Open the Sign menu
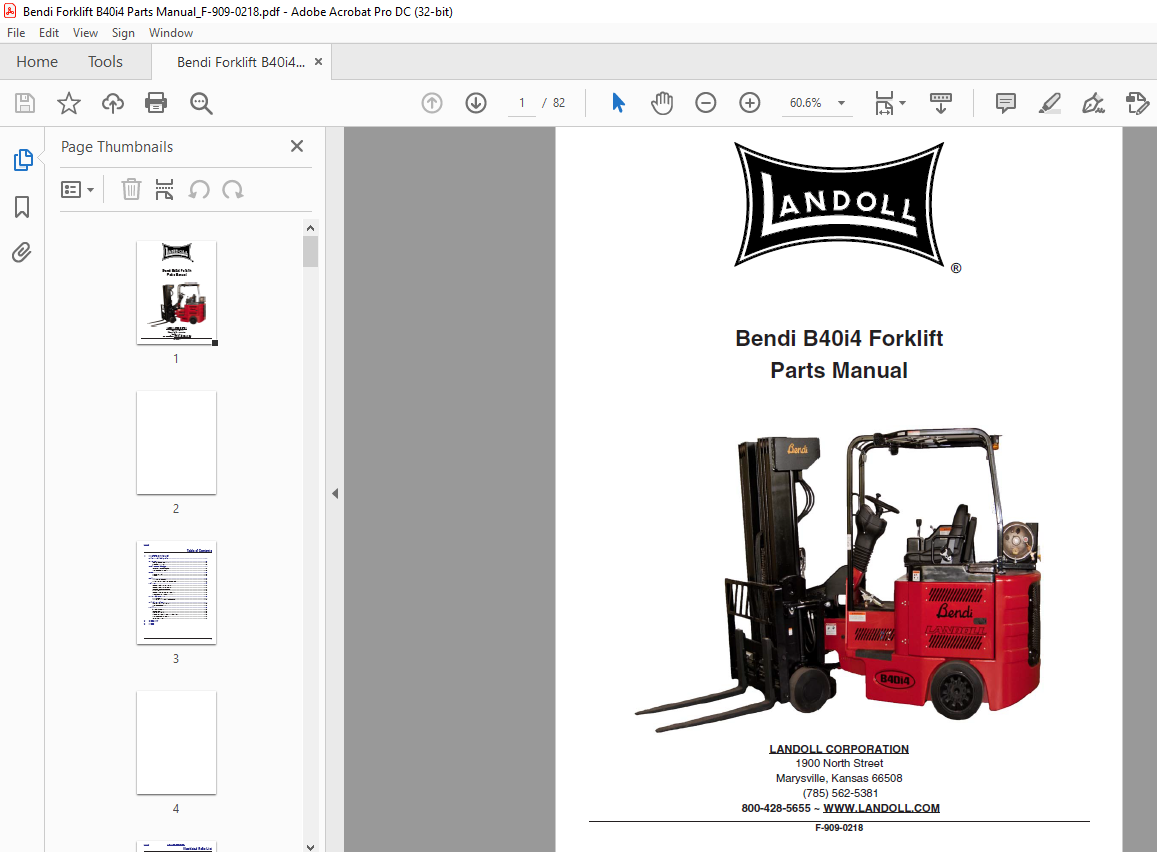This screenshot has width=1157, height=852. [123, 32]
